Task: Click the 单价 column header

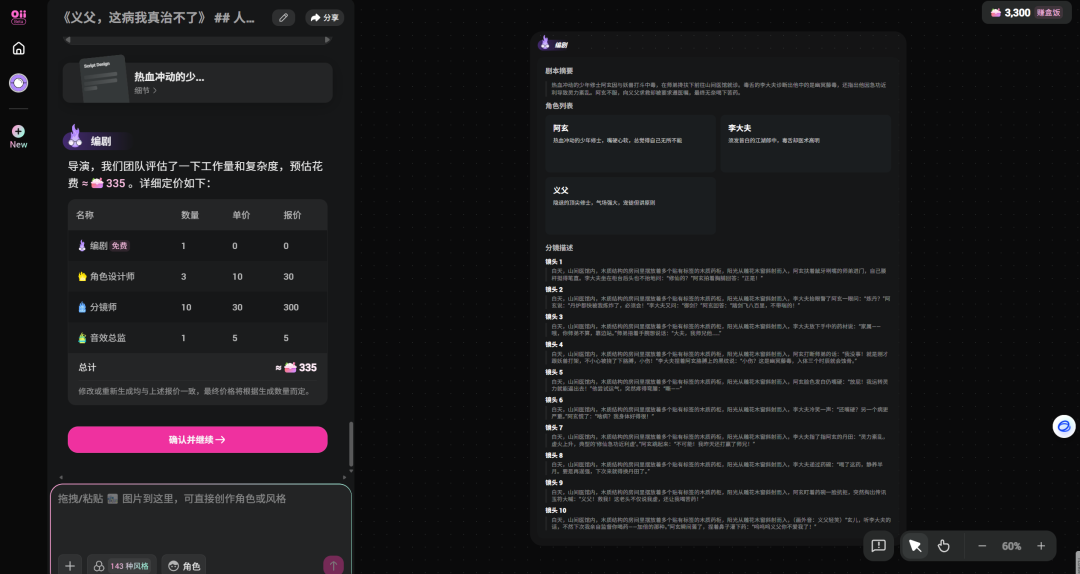Action: click(x=241, y=215)
